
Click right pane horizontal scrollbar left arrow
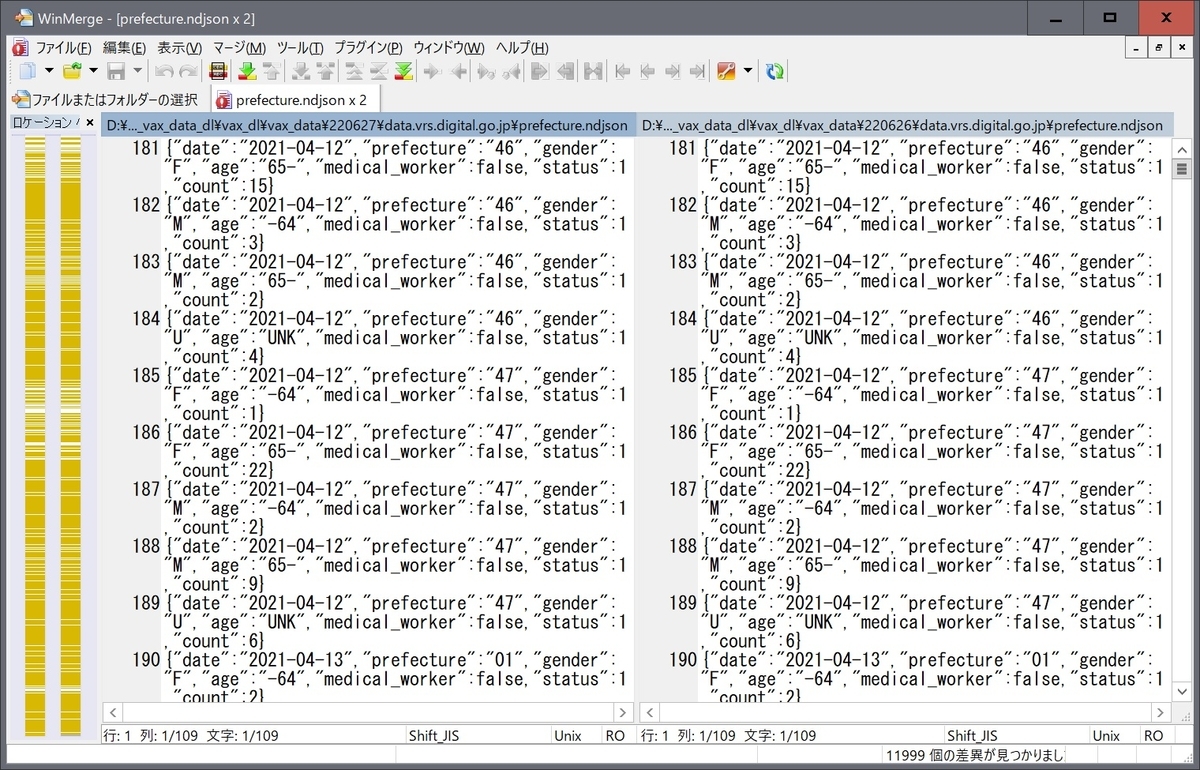pos(648,713)
